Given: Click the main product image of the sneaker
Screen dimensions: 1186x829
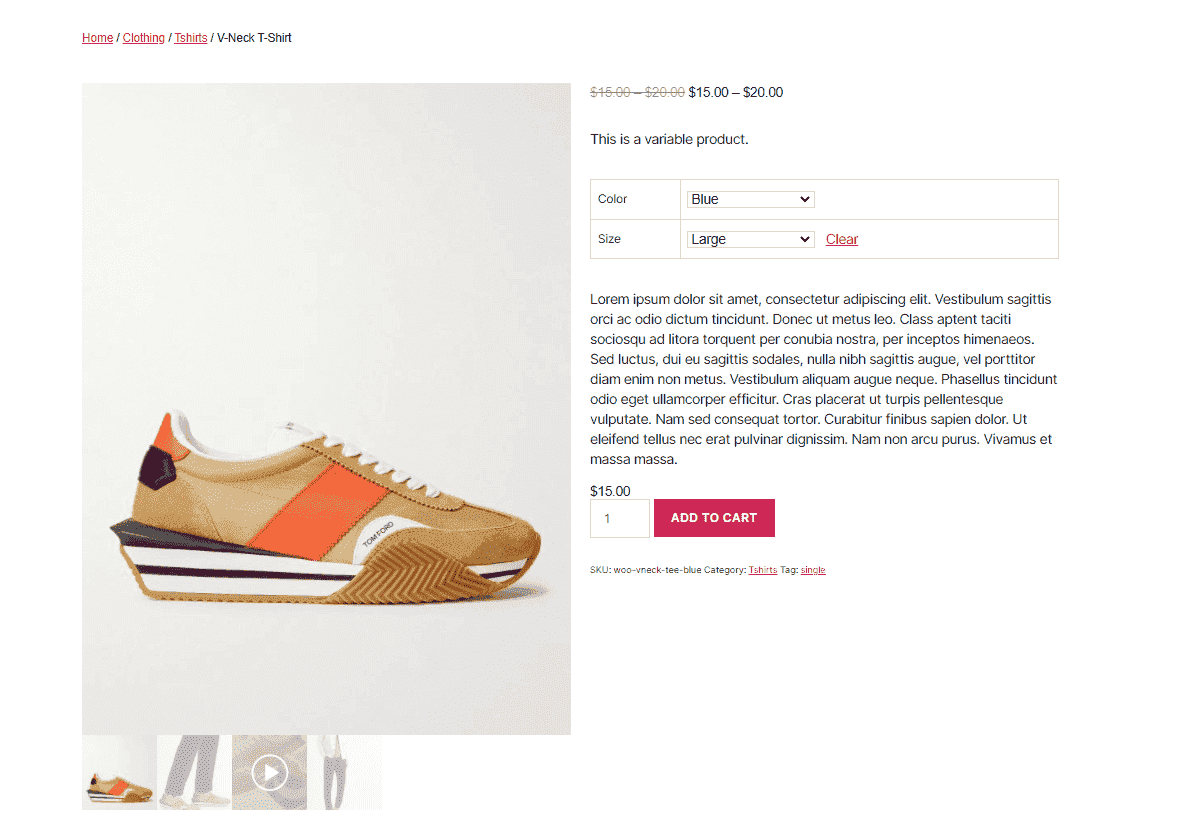Looking at the screenshot, I should [326, 408].
